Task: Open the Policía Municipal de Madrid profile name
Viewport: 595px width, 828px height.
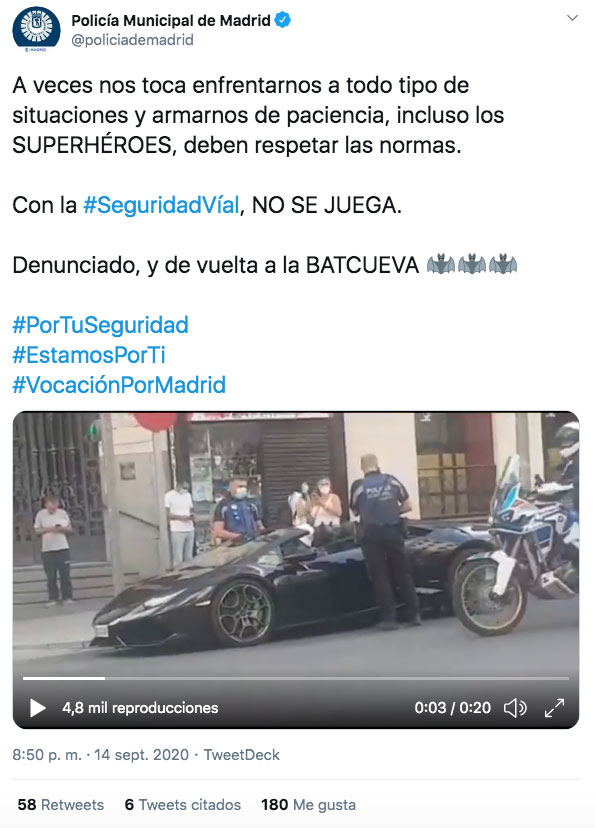Action: 171,21
